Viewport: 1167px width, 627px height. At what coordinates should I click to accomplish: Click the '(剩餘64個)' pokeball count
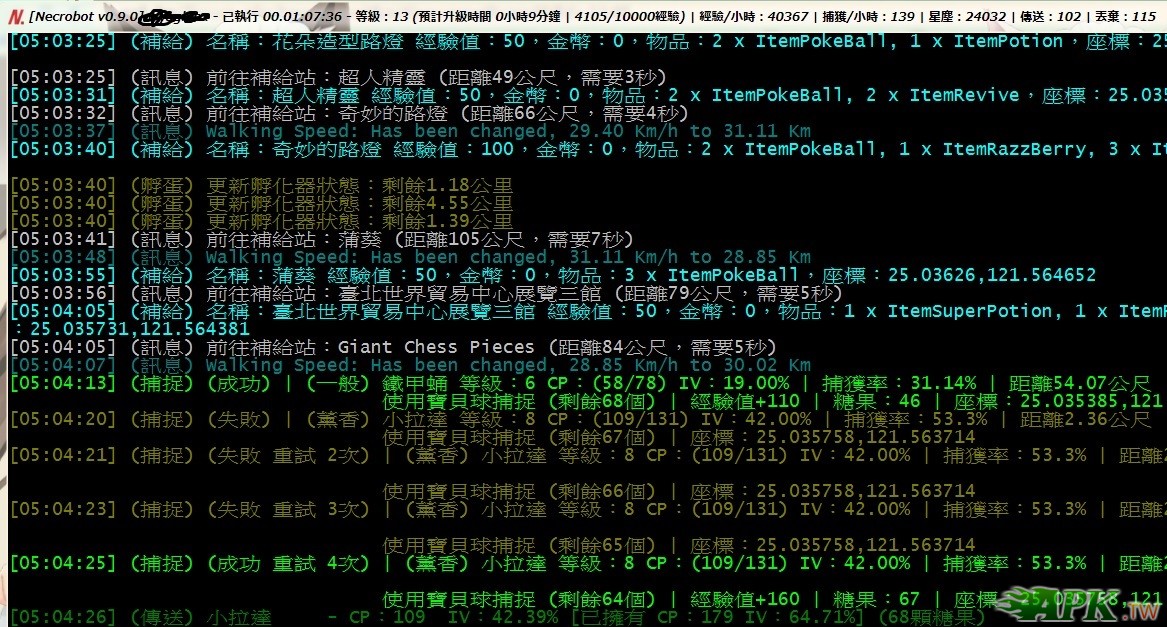[x=601, y=599]
